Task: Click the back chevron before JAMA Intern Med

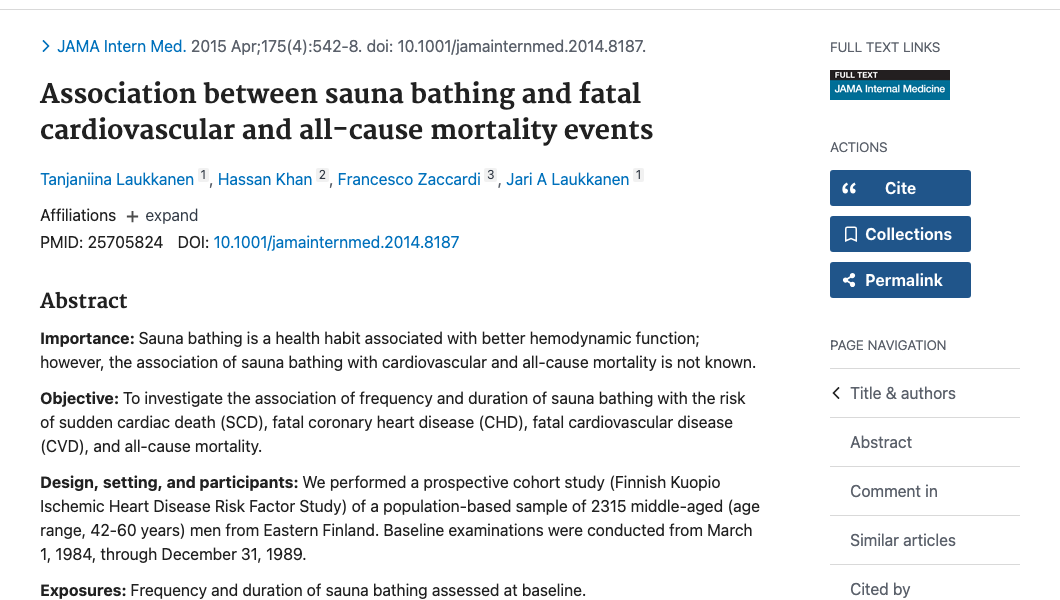Action: pos(45,46)
